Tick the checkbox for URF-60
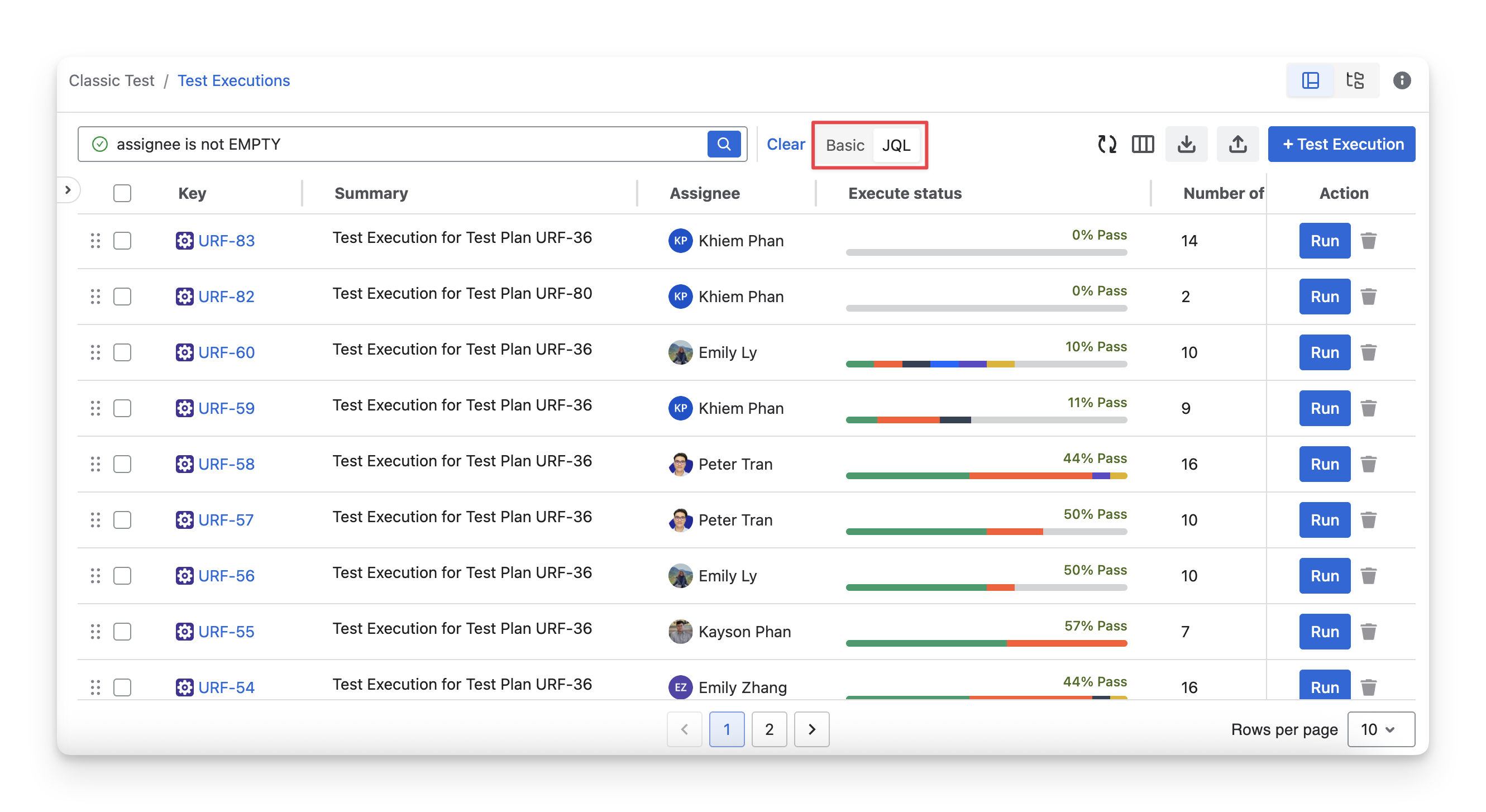1486x812 pixels. pyautogui.click(x=122, y=352)
